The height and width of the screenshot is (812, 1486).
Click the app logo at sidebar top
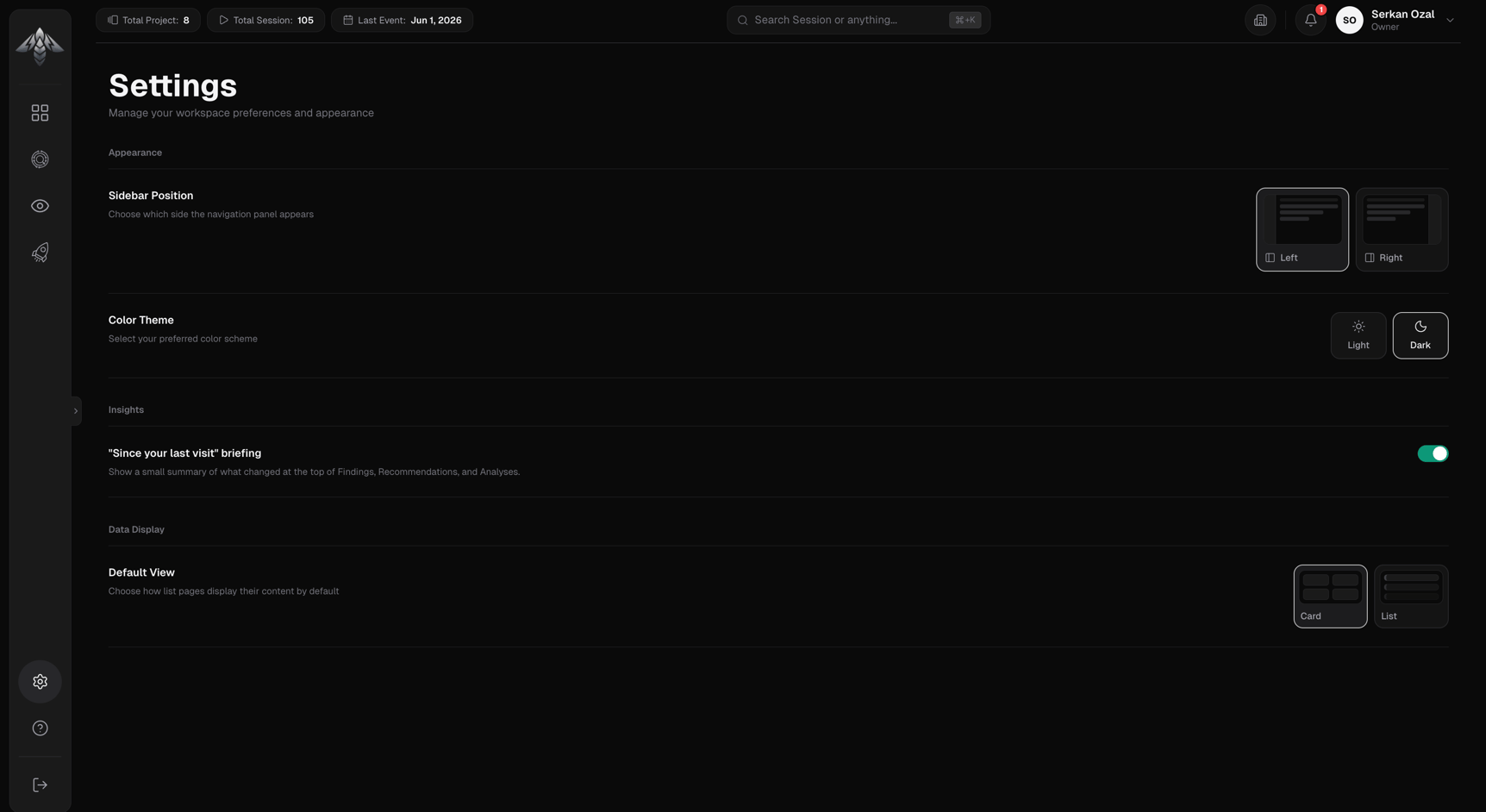[x=40, y=46]
